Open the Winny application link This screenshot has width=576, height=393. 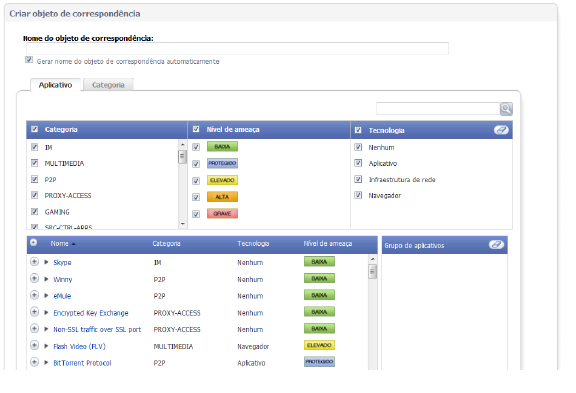63,280
